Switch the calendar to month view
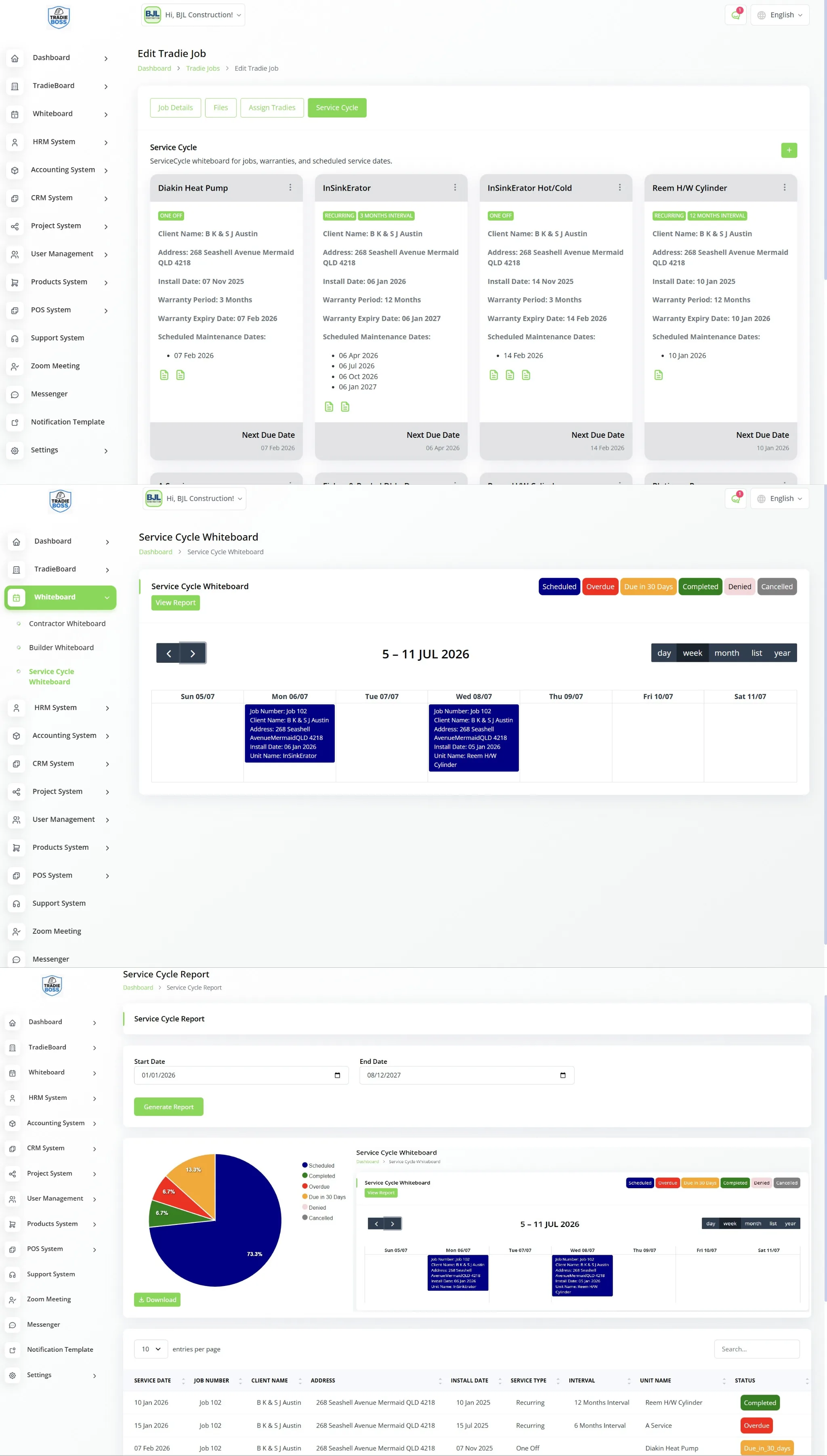 [x=726, y=653]
